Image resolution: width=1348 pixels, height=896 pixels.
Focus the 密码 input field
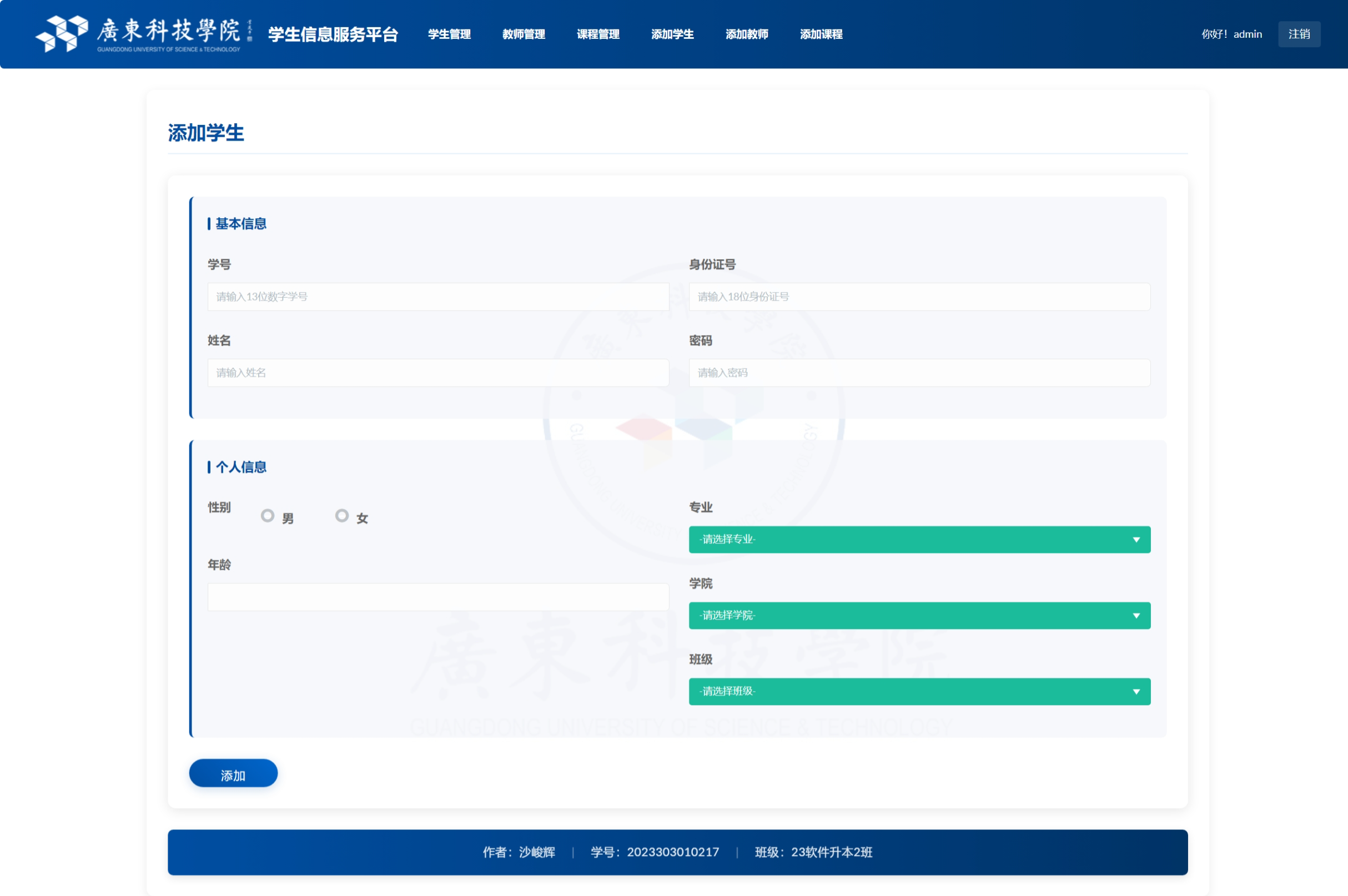pos(919,373)
